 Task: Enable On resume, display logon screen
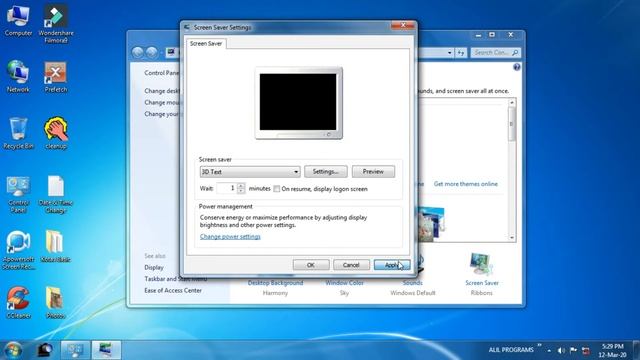point(277,189)
